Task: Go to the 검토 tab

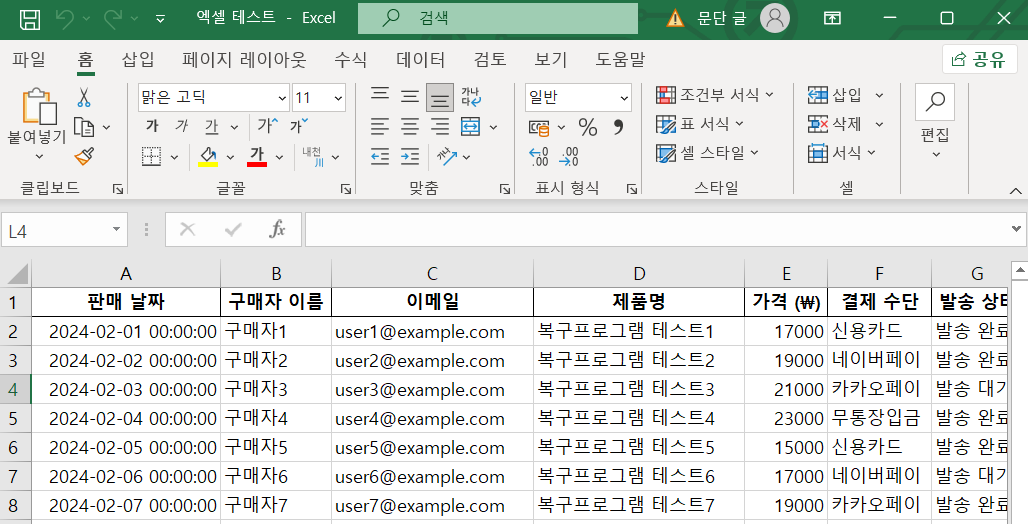Action: [x=490, y=60]
